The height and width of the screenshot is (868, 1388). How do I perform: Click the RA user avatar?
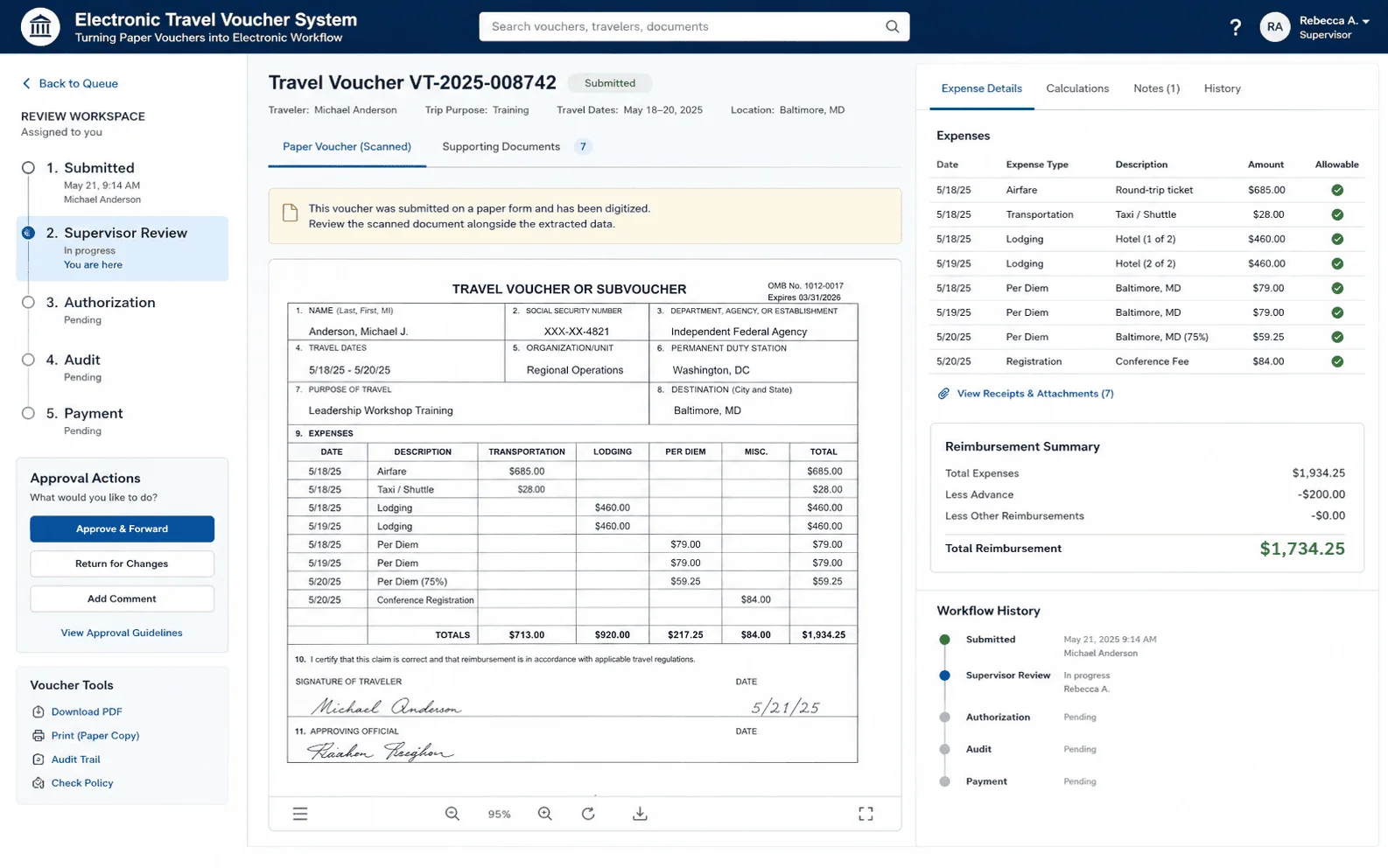click(x=1274, y=27)
